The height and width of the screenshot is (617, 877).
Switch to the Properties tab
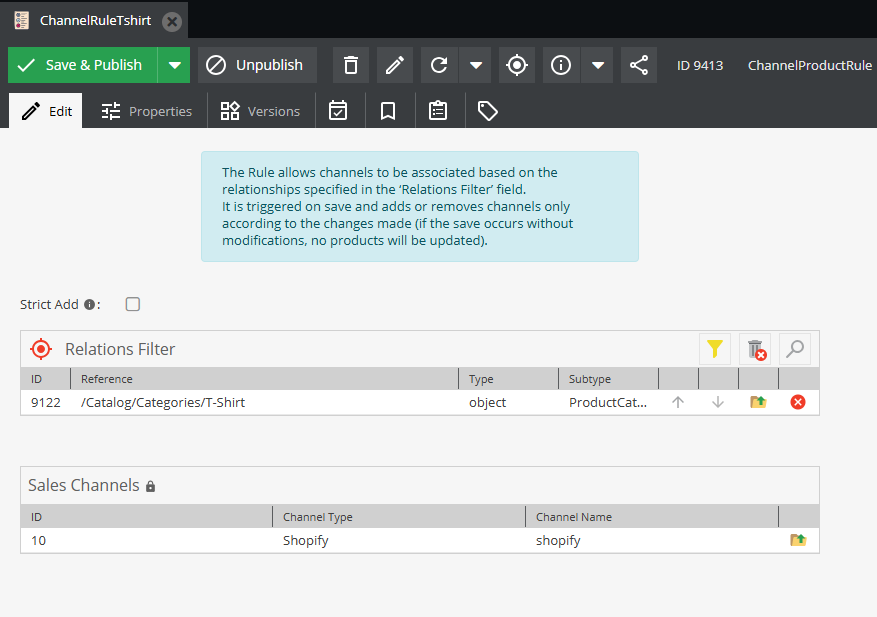click(146, 111)
